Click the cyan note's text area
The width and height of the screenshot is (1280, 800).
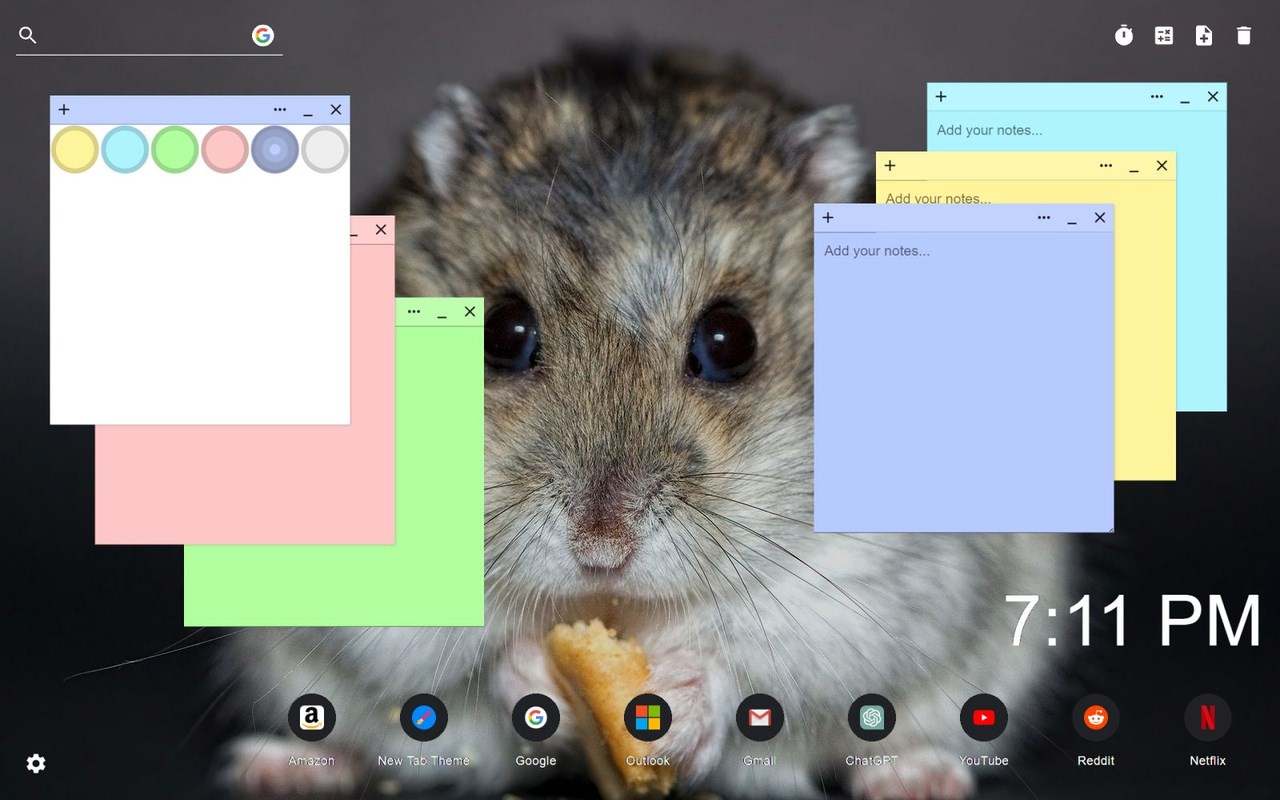(x=1076, y=130)
